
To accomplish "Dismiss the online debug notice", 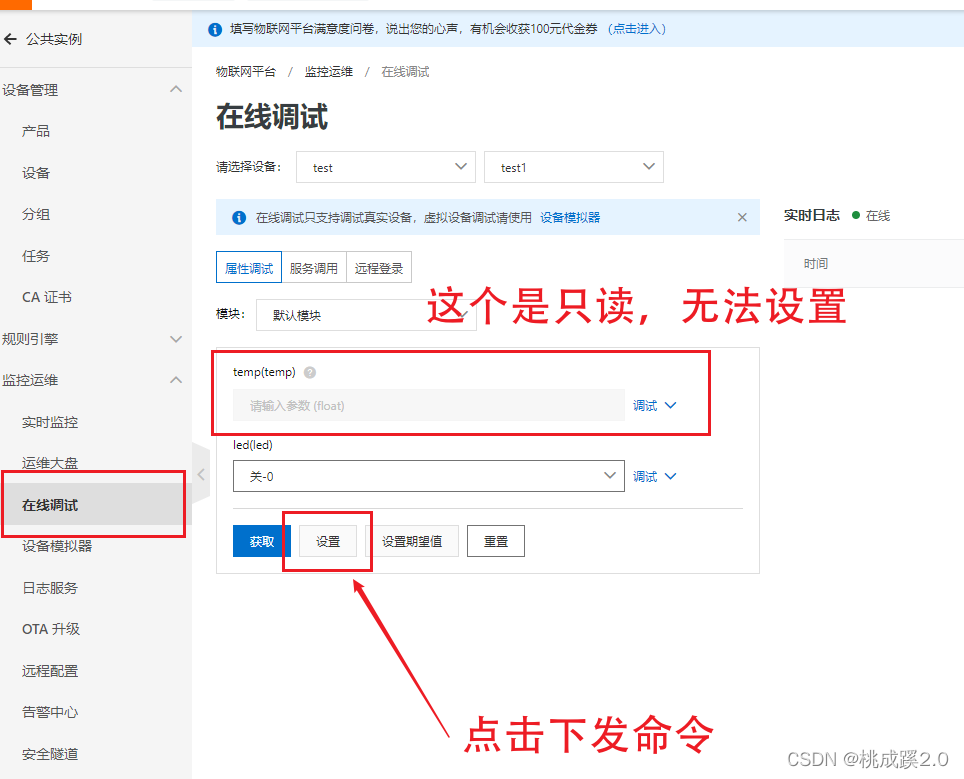I will coord(742,216).
